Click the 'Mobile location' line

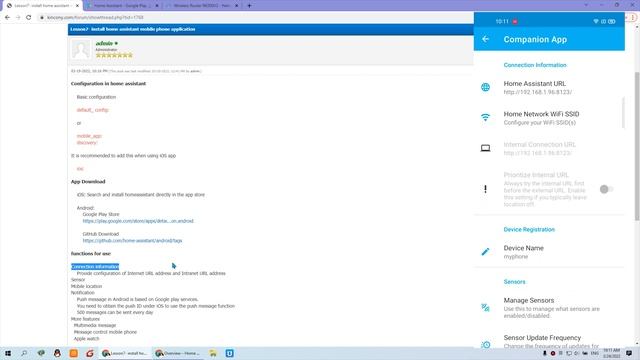click(87, 286)
